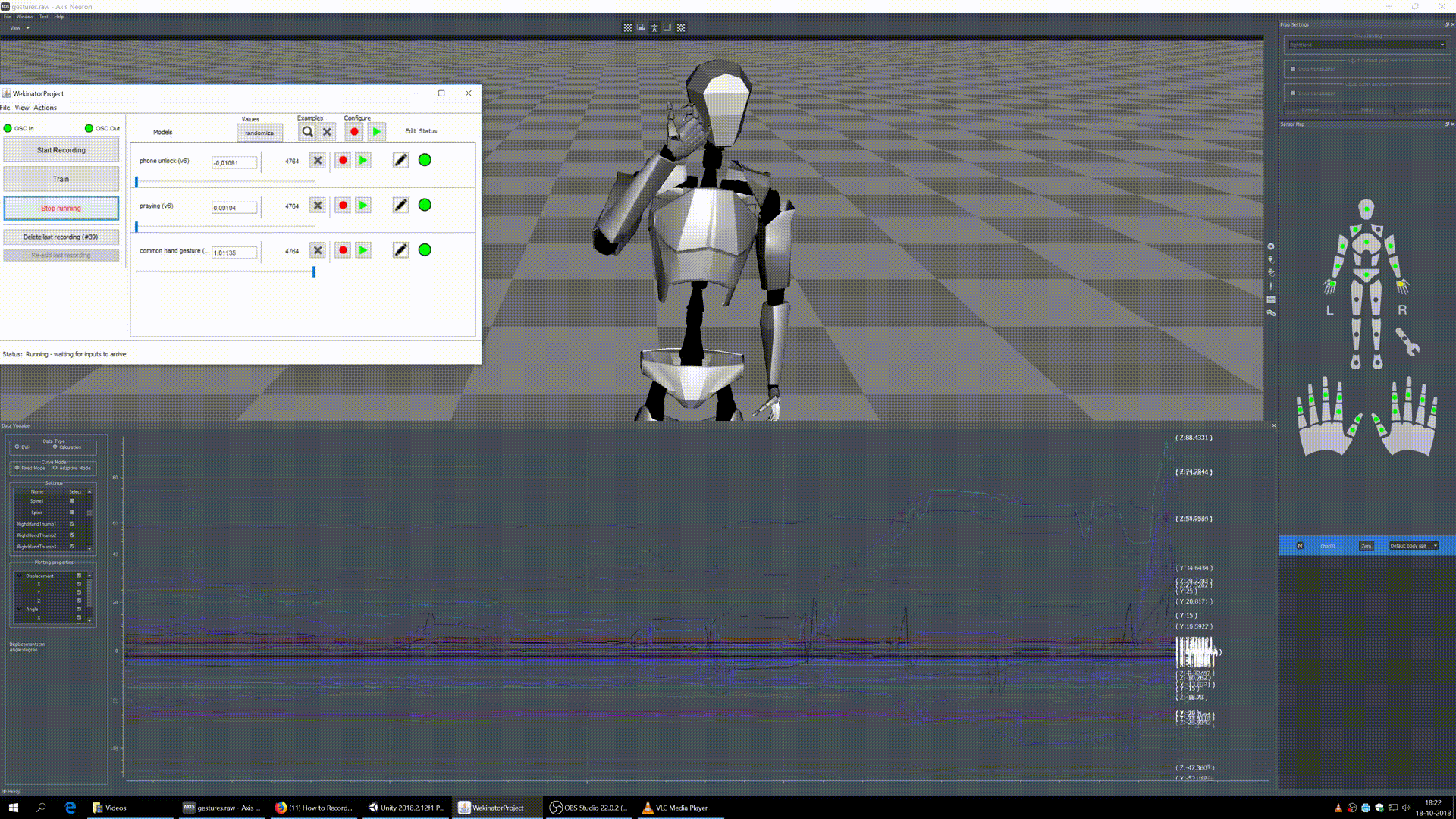Select the Calculation data type radio button

55,447
